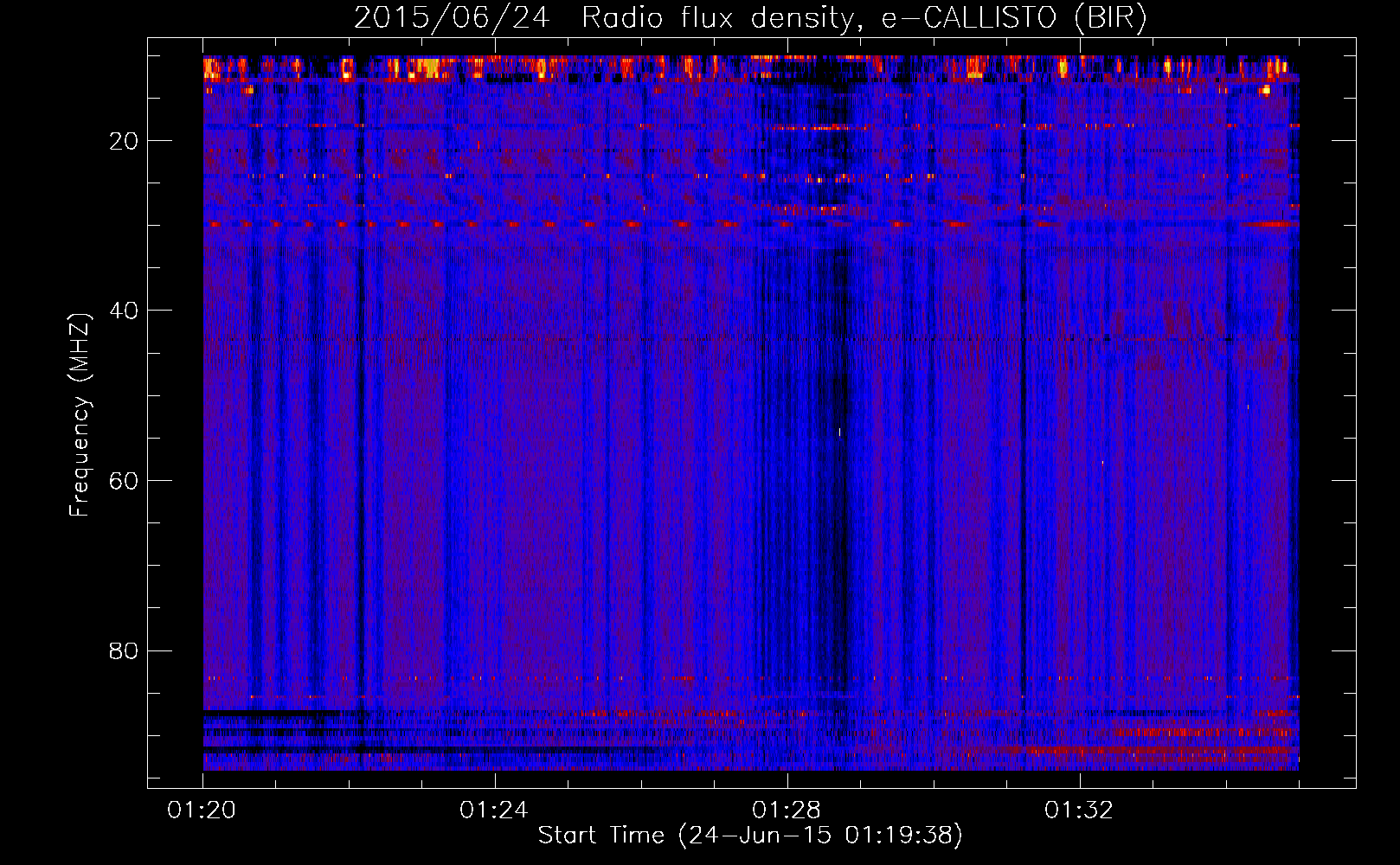The width and height of the screenshot is (1400, 865).
Task: Click the '01:24' time tick label
Action: click(494, 811)
